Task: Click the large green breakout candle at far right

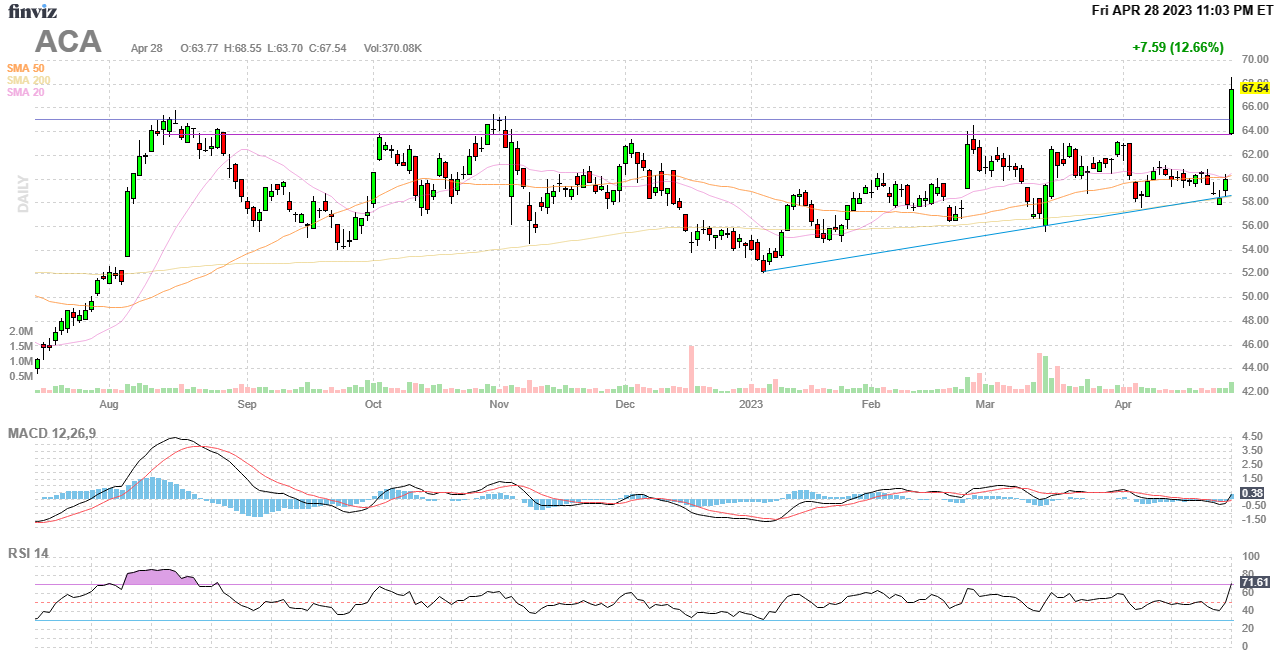Action: 1231,111
